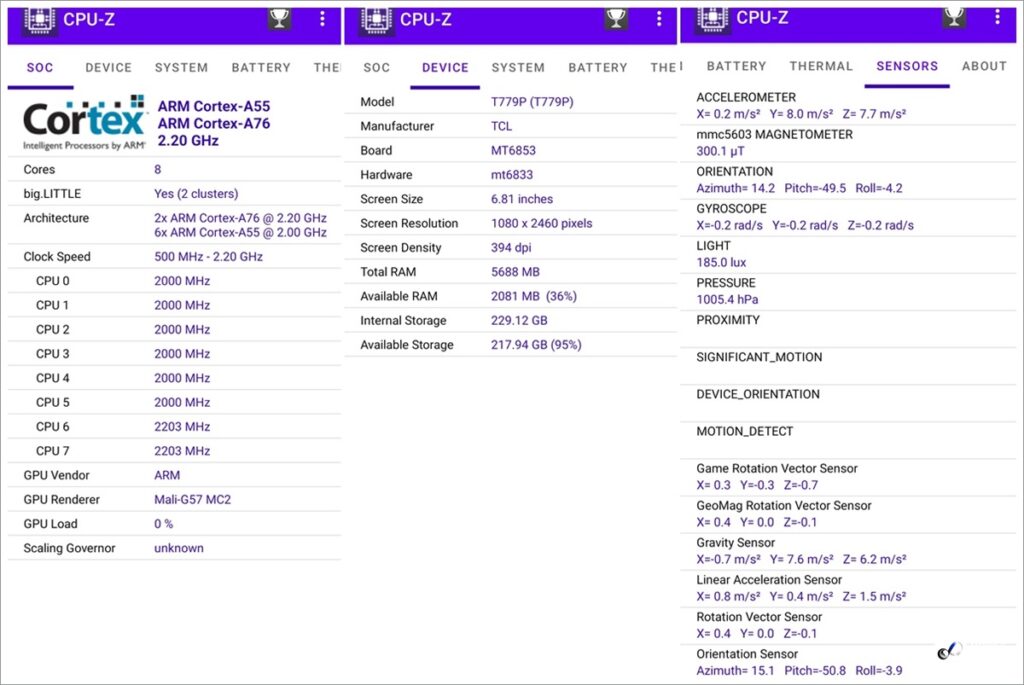The width and height of the screenshot is (1024, 685).
Task: Tap the Screen Resolution 1080 x 2460 row
Action: (x=510, y=223)
